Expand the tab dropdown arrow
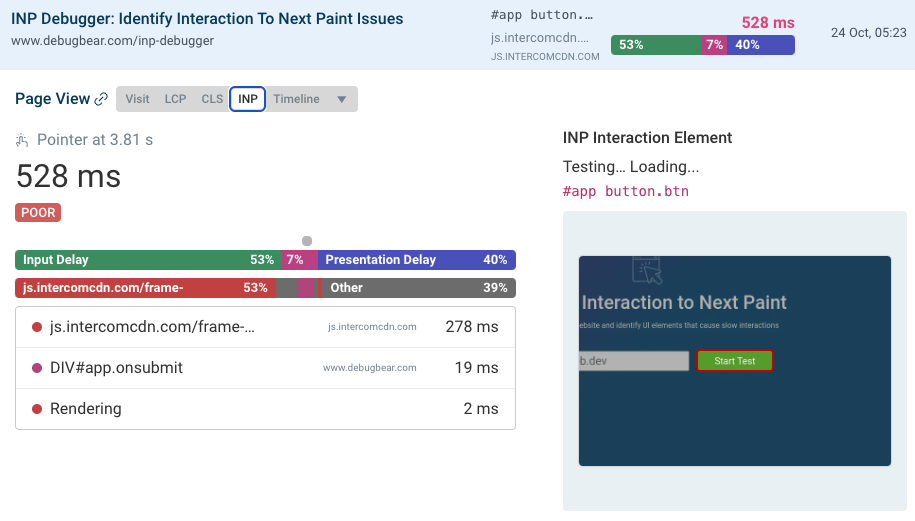Image resolution: width=915 pixels, height=521 pixels. click(342, 99)
